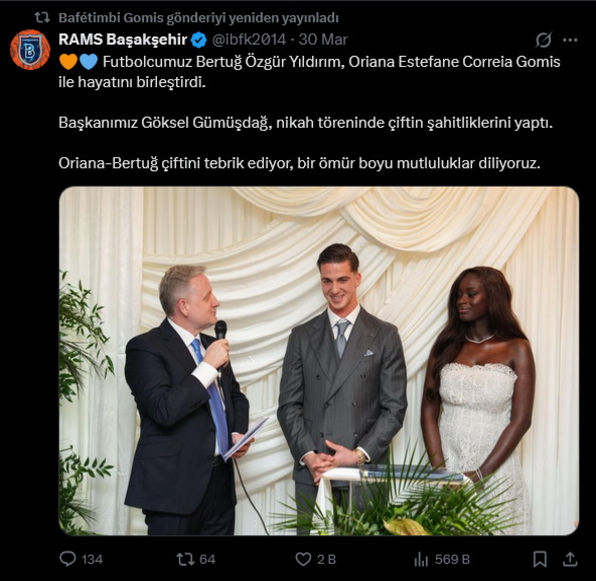Image resolution: width=596 pixels, height=581 pixels.
Task: Click the 2 B likes count
Action: (327, 559)
